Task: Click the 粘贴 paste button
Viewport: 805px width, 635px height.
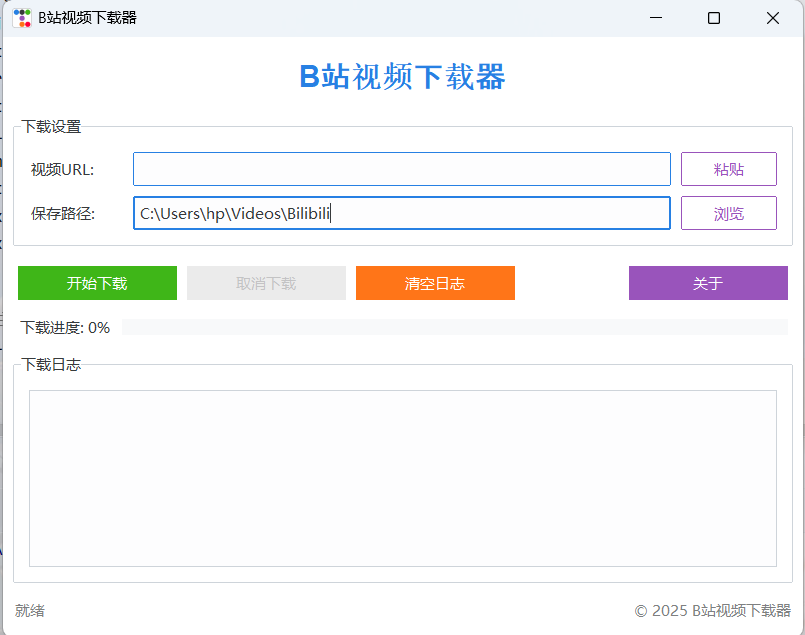Action: click(729, 169)
